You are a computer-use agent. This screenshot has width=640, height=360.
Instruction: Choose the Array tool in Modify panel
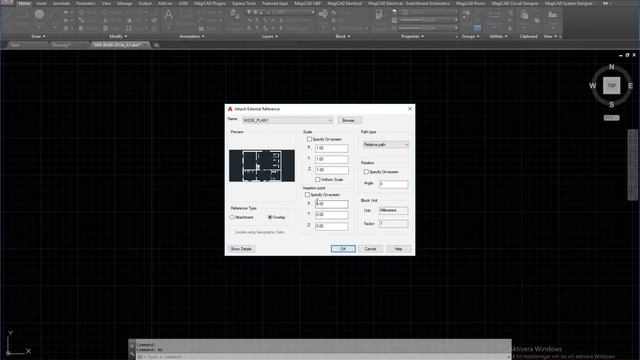[129, 28]
